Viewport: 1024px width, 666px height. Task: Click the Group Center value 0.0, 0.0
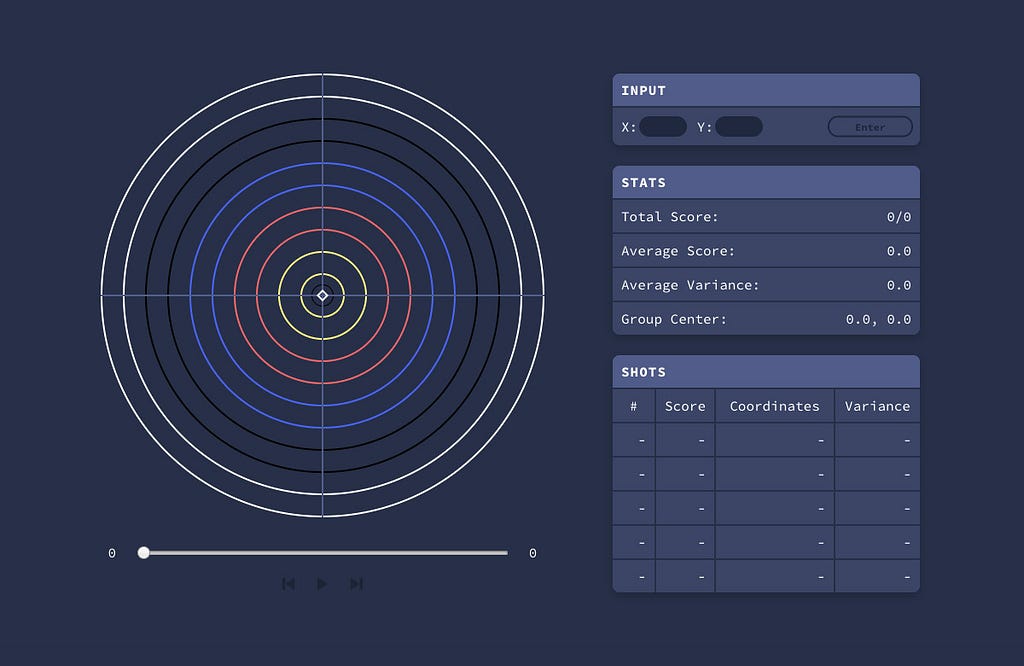878,319
